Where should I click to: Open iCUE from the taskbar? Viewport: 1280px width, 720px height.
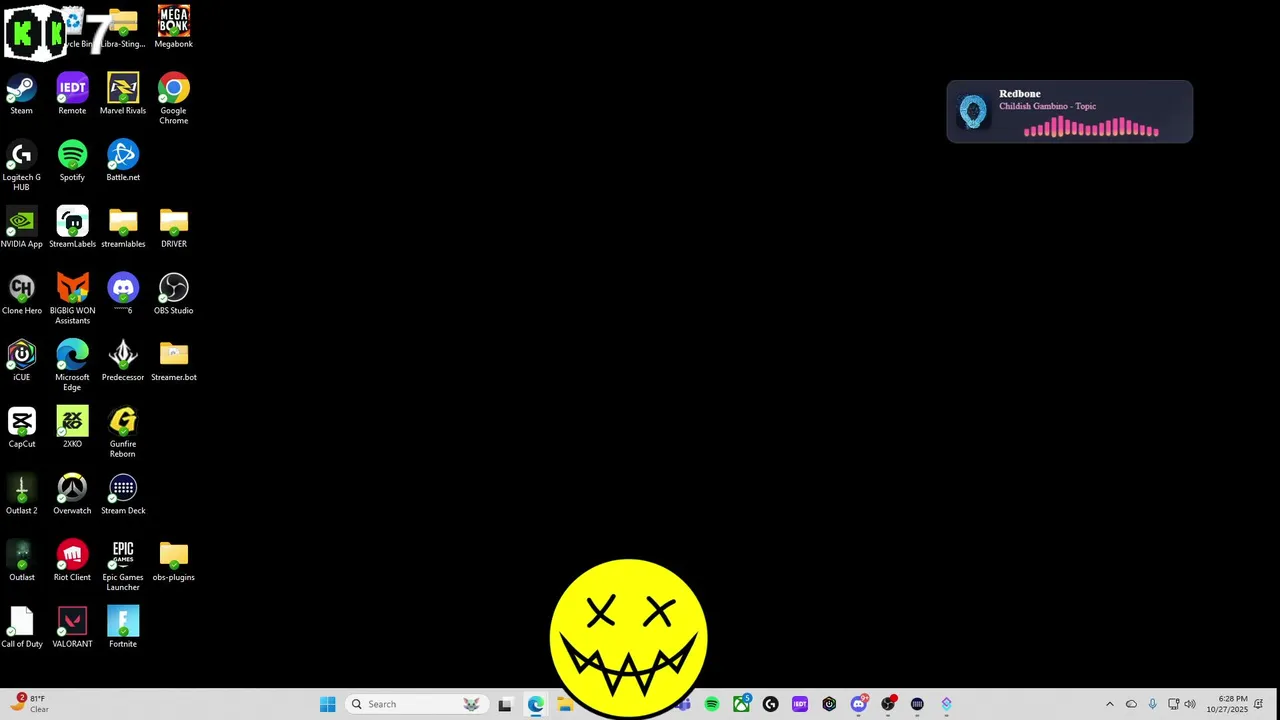pyautogui.click(x=829, y=704)
